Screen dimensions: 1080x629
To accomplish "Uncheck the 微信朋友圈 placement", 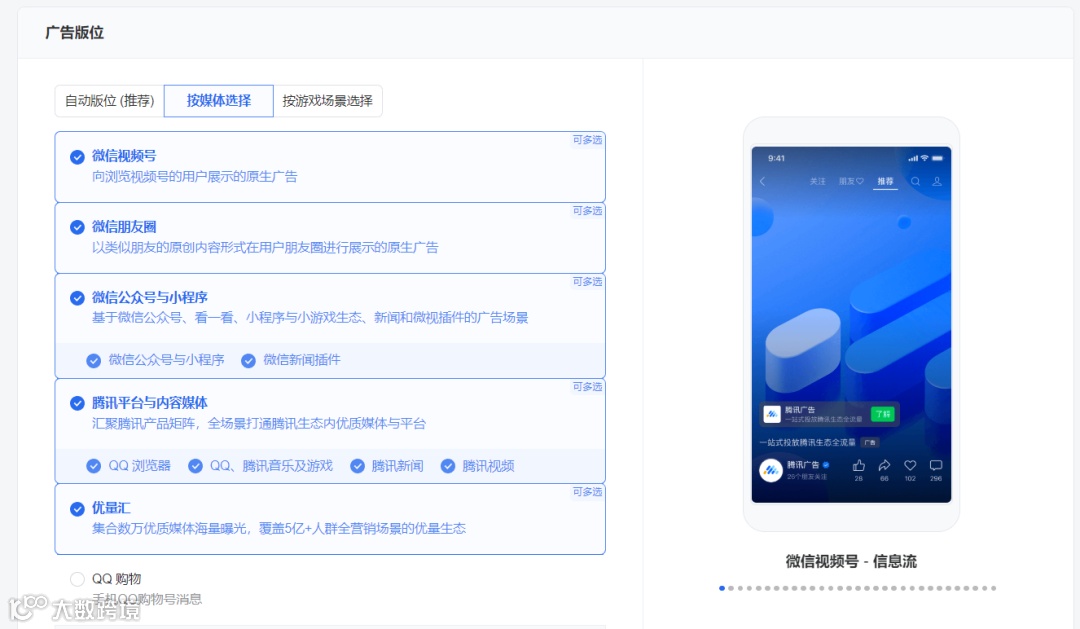I will click(77, 227).
